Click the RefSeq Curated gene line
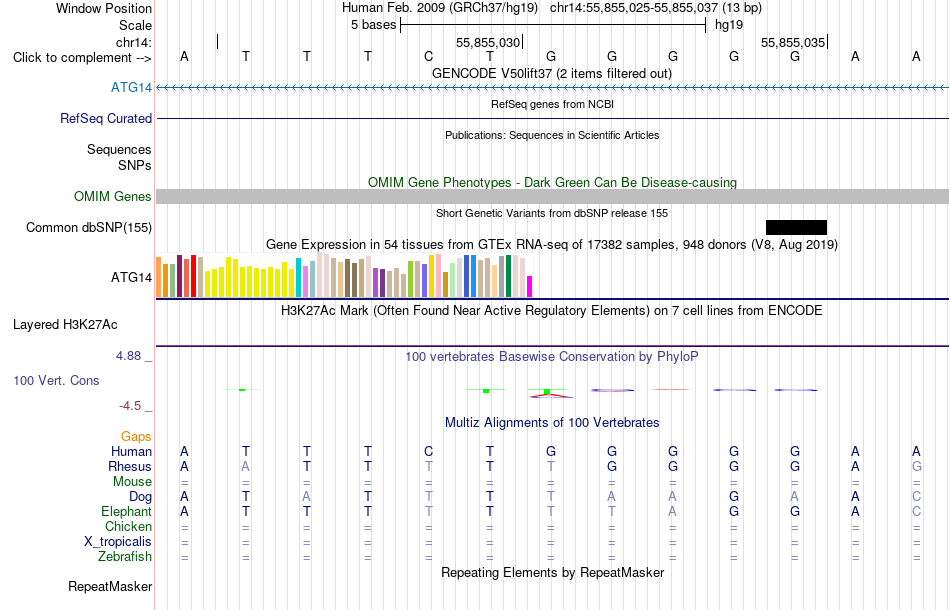The image size is (950, 610). pyautogui.click(x=553, y=119)
